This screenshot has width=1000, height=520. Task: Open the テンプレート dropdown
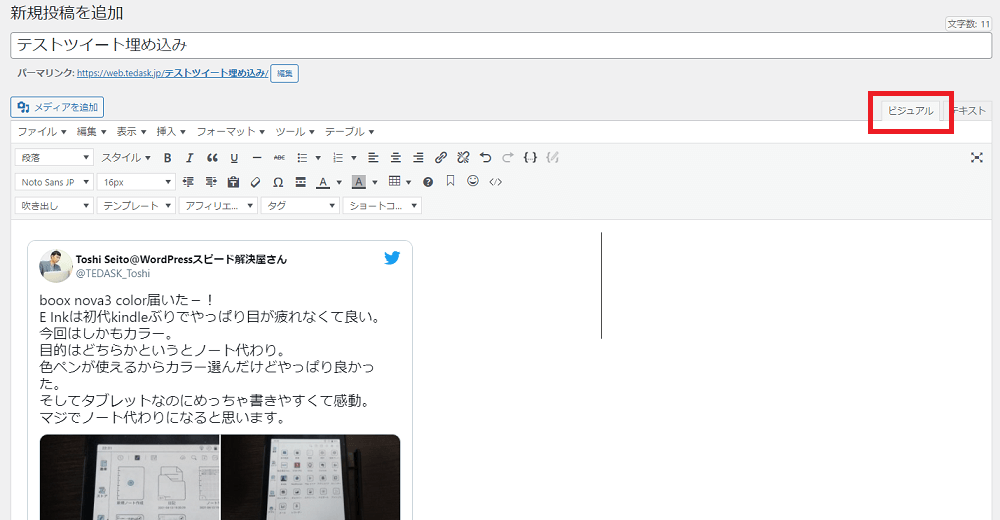click(x=136, y=205)
